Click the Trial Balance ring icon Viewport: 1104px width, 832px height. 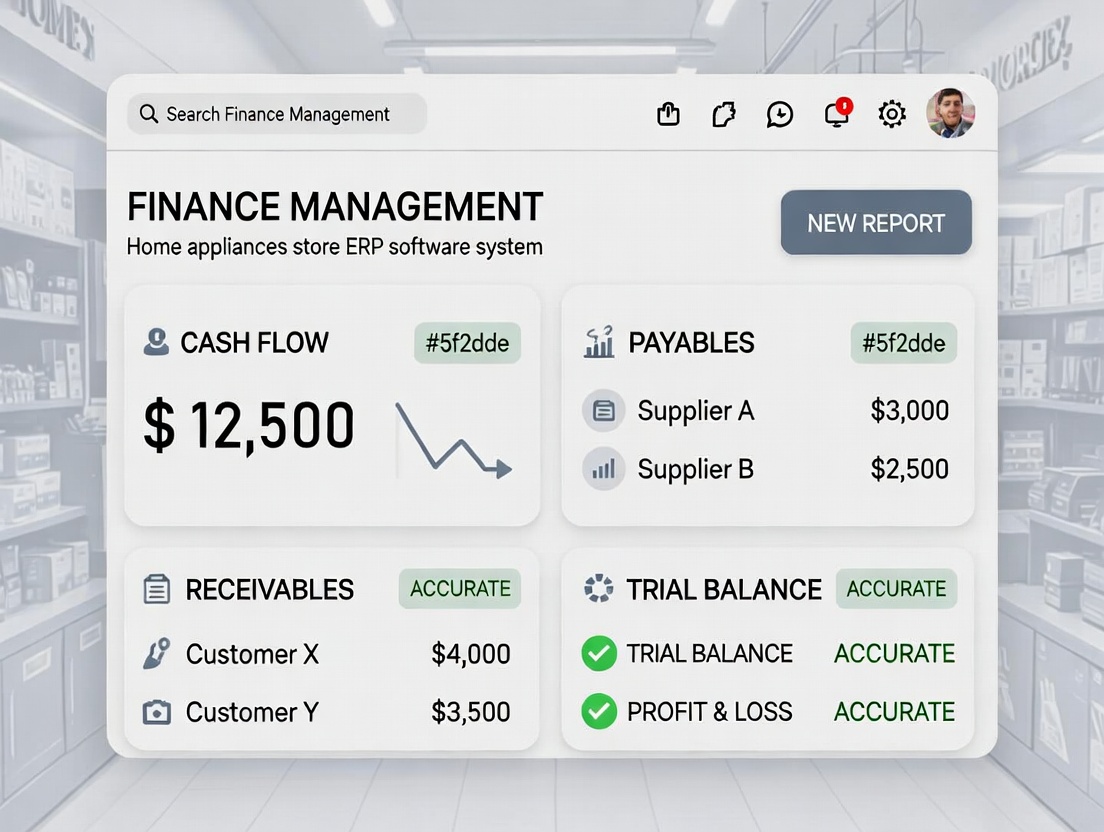coord(598,589)
